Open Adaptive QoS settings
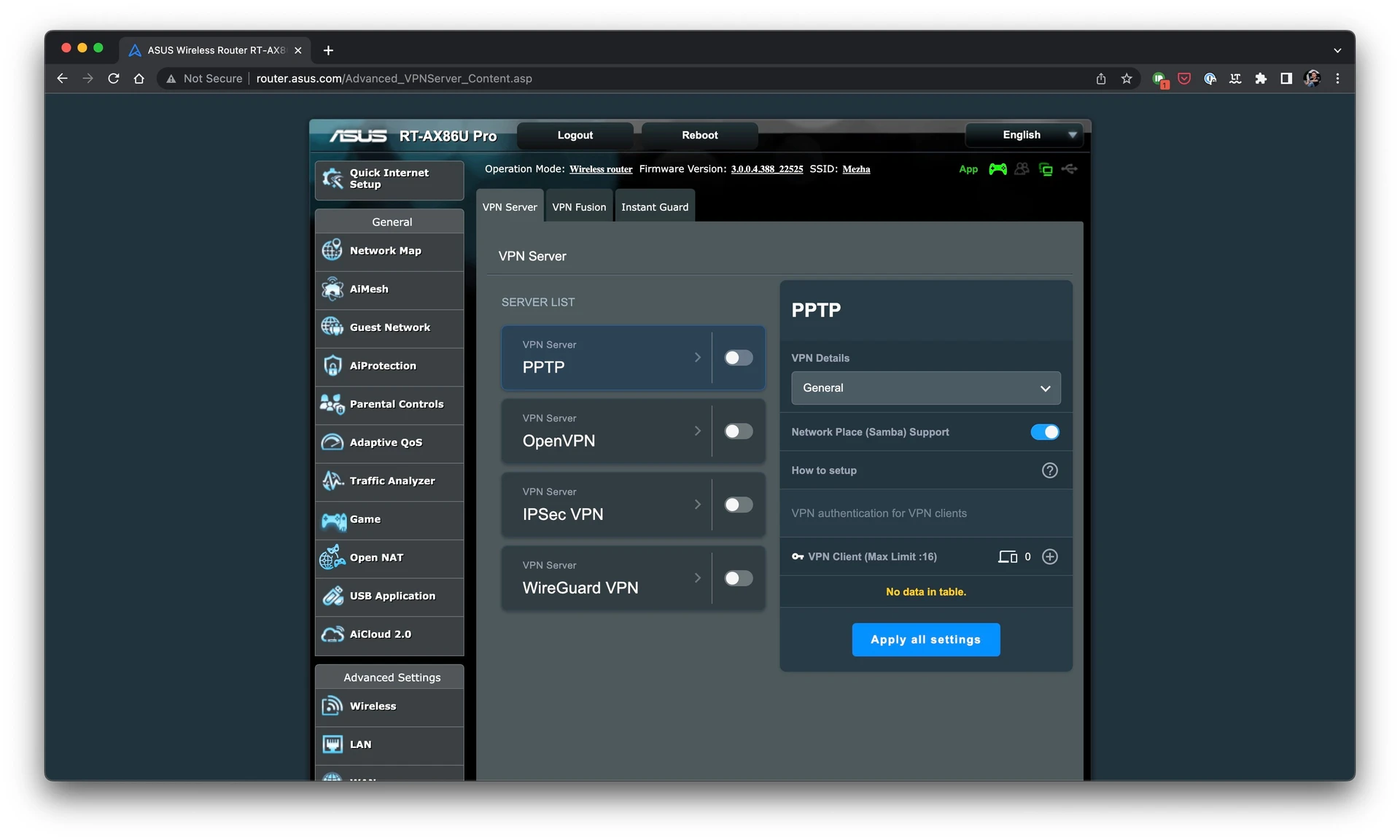Screen dimensions: 1400x840 click(389, 443)
